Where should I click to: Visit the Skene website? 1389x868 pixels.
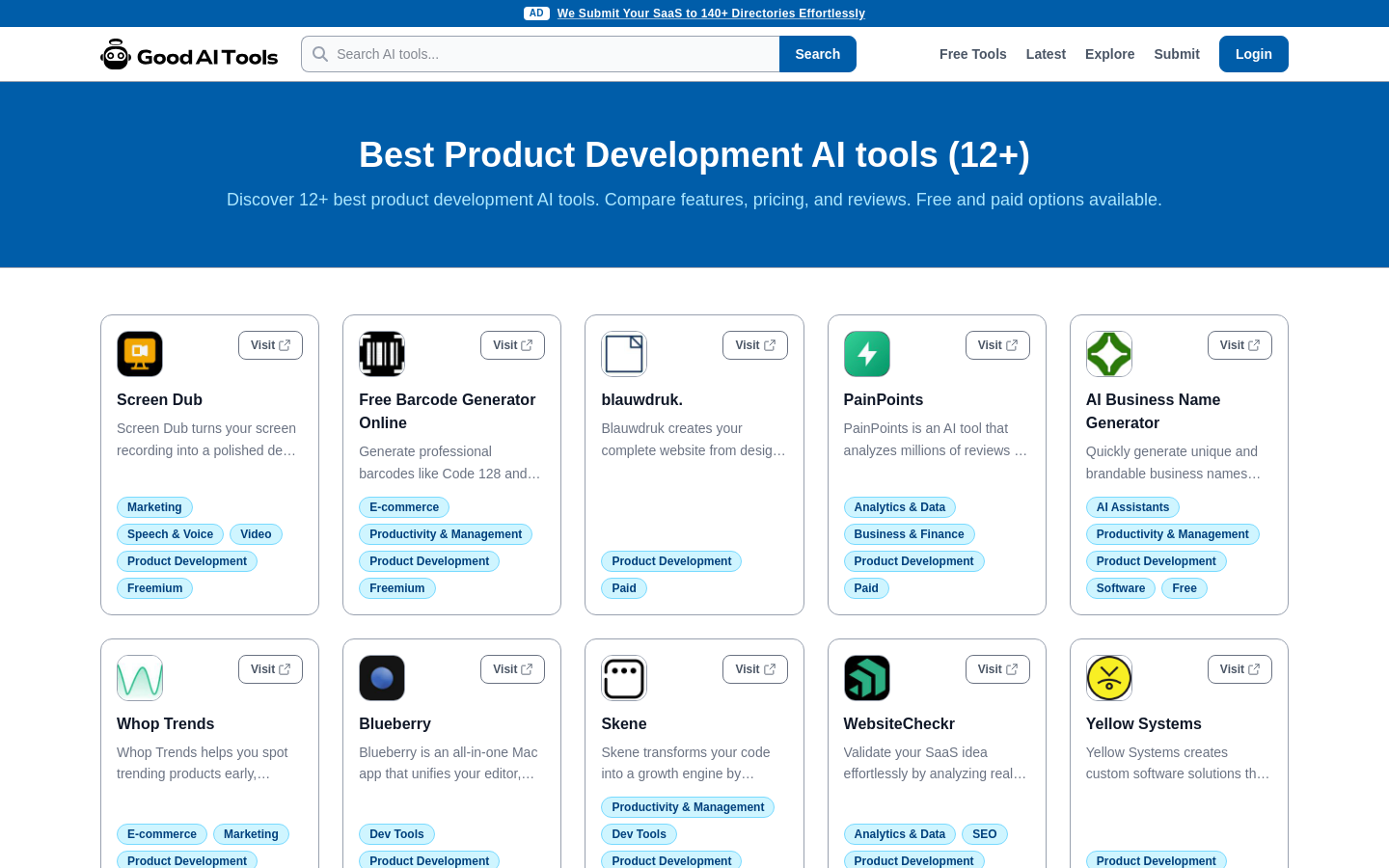pyautogui.click(x=755, y=669)
